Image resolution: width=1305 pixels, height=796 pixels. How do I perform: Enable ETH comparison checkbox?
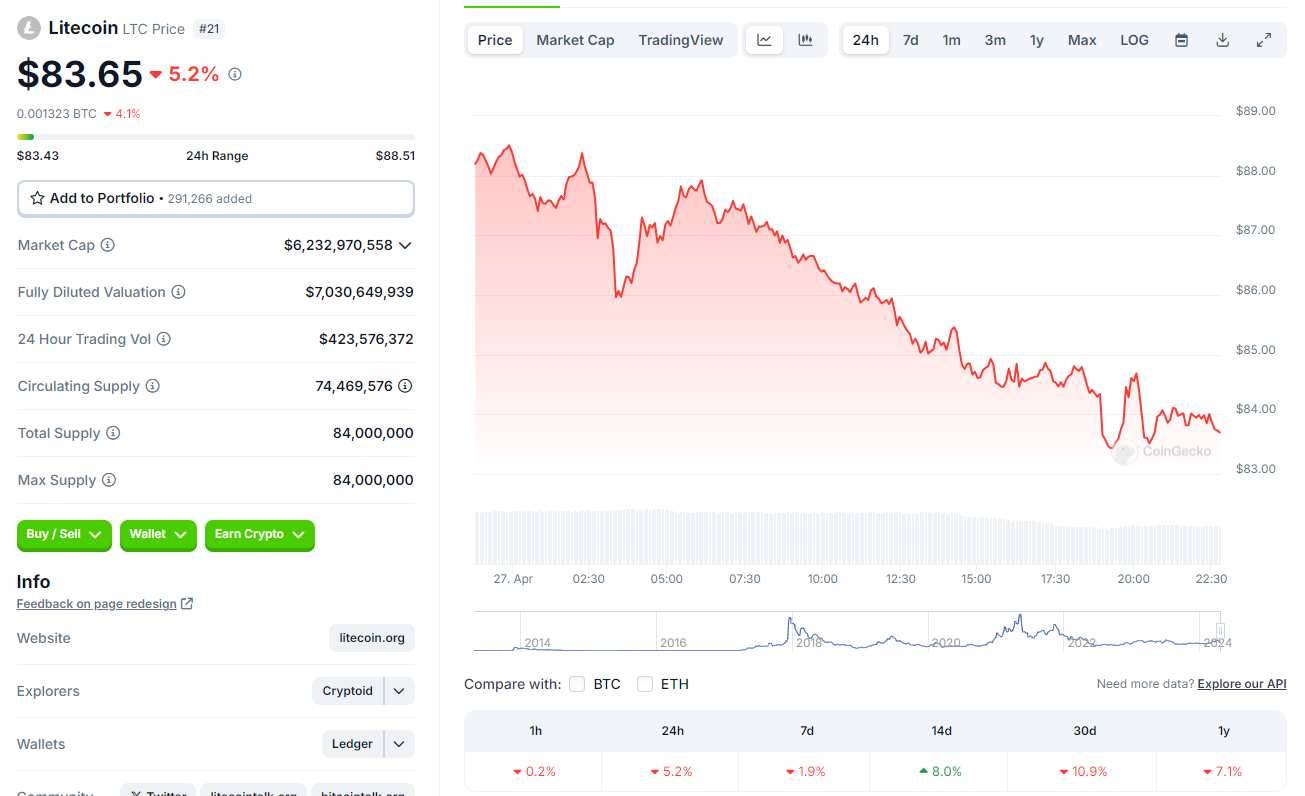coord(645,684)
